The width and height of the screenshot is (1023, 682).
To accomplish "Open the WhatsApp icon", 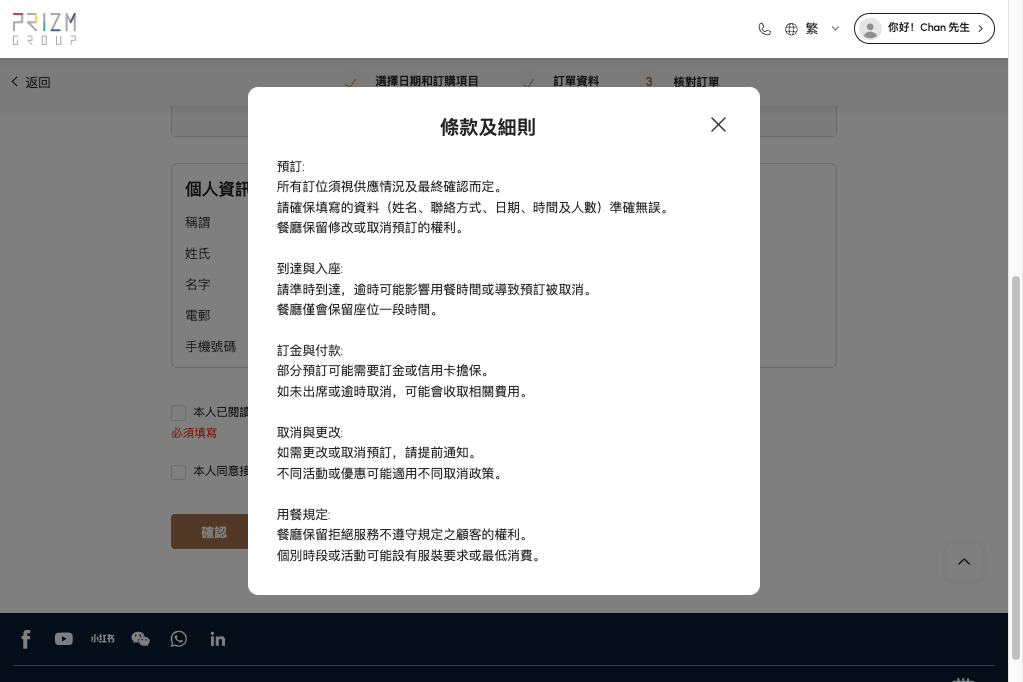I will 179,639.
